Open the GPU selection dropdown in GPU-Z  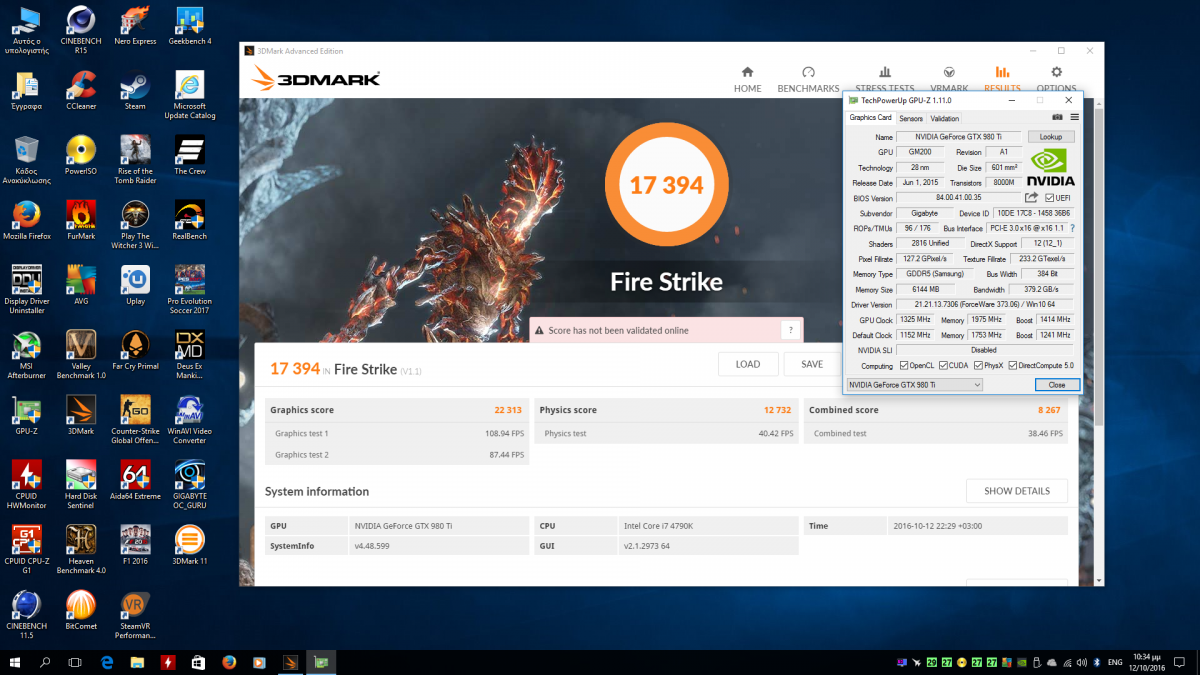tap(914, 384)
